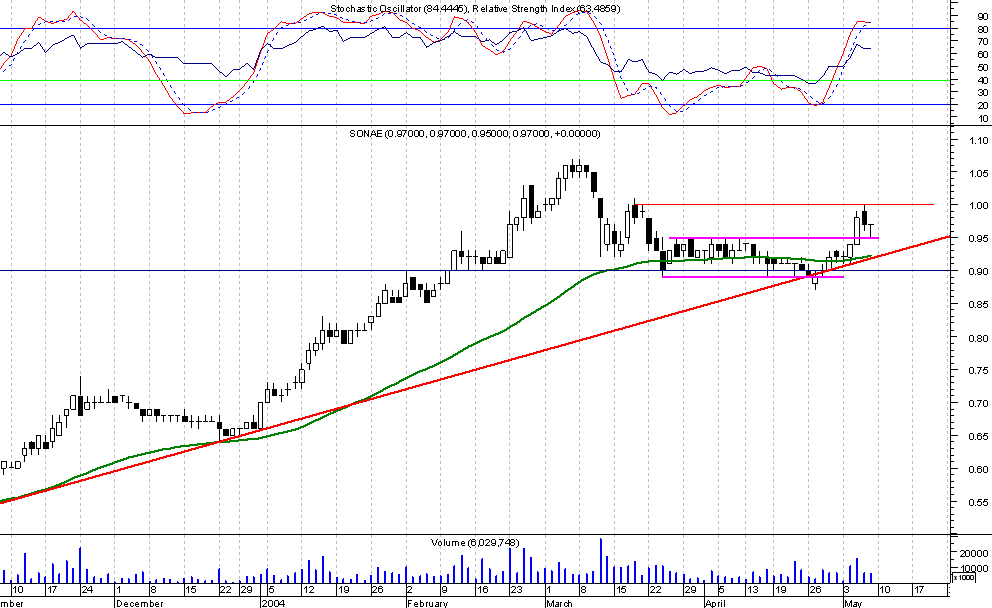992x608 pixels.
Task: Select the 0.80 price axis label
Action: click(978, 338)
